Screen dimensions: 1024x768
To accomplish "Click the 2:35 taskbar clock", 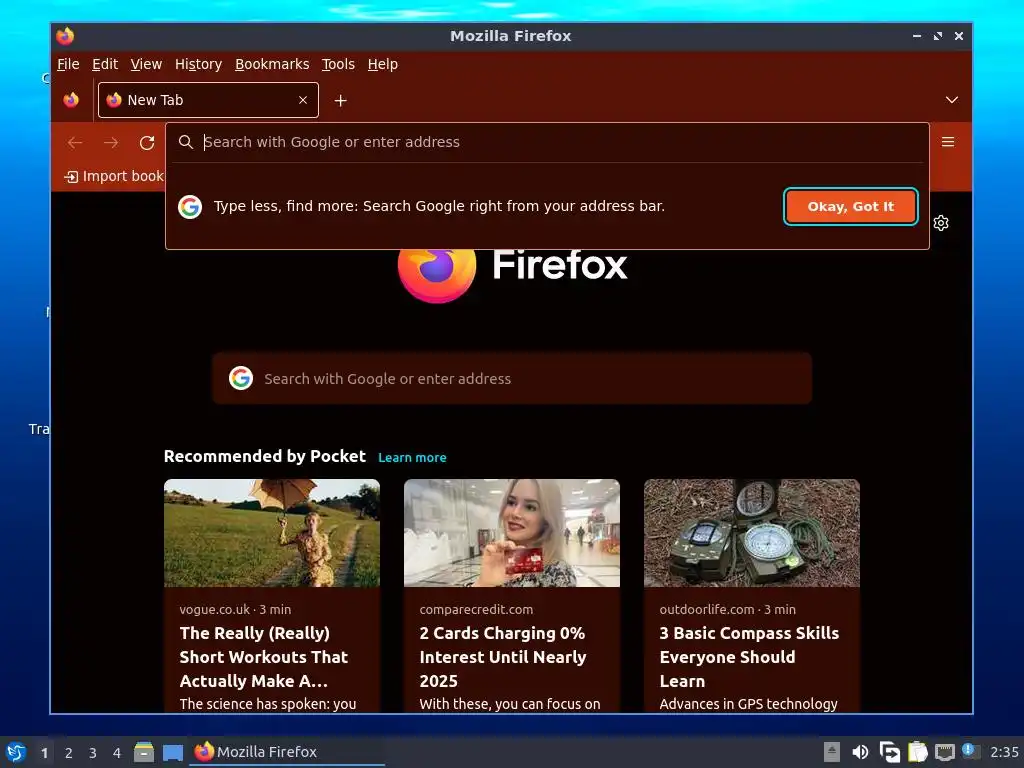I will tap(1004, 752).
